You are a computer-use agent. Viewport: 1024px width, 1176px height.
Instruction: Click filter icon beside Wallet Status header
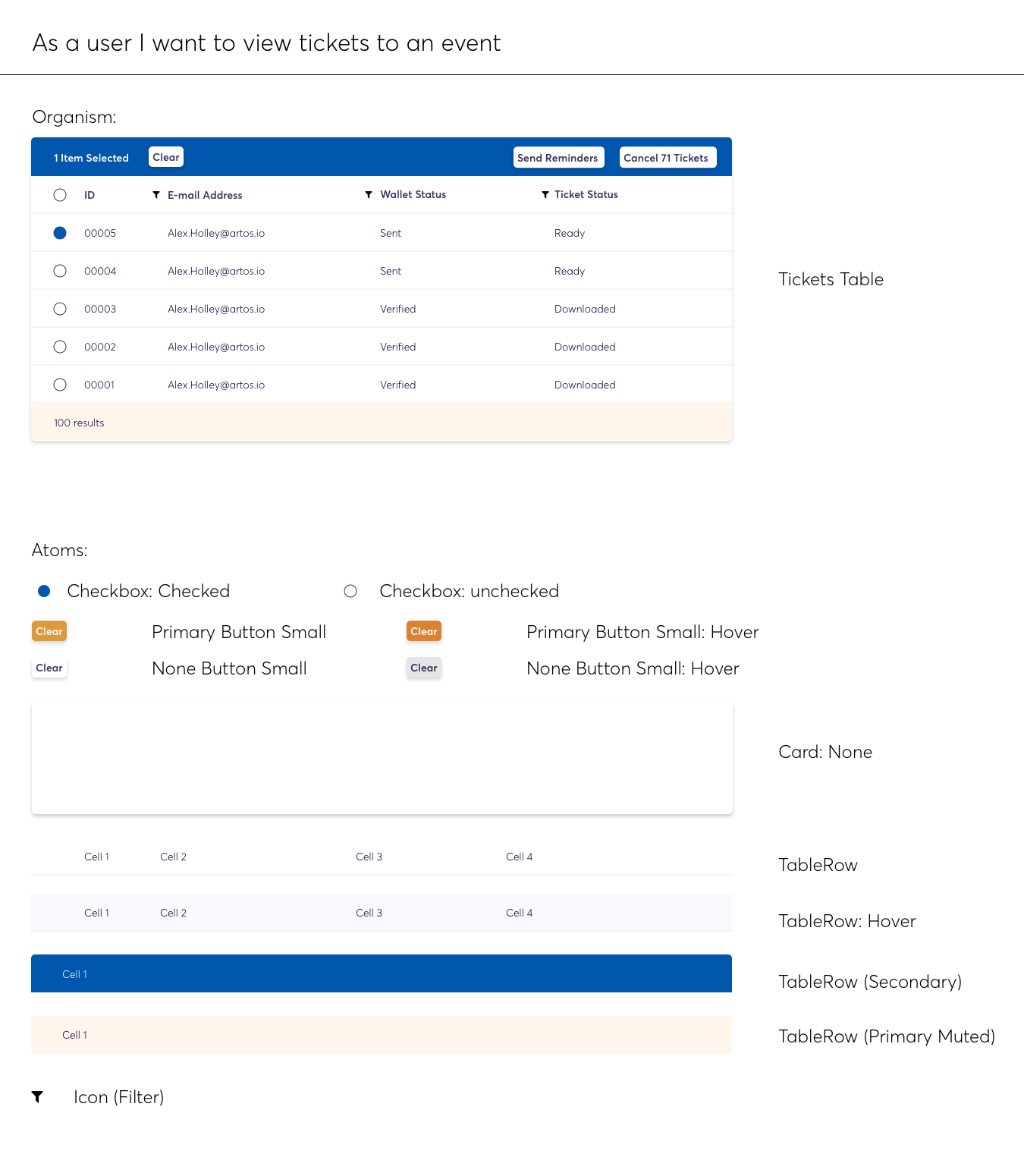(369, 195)
